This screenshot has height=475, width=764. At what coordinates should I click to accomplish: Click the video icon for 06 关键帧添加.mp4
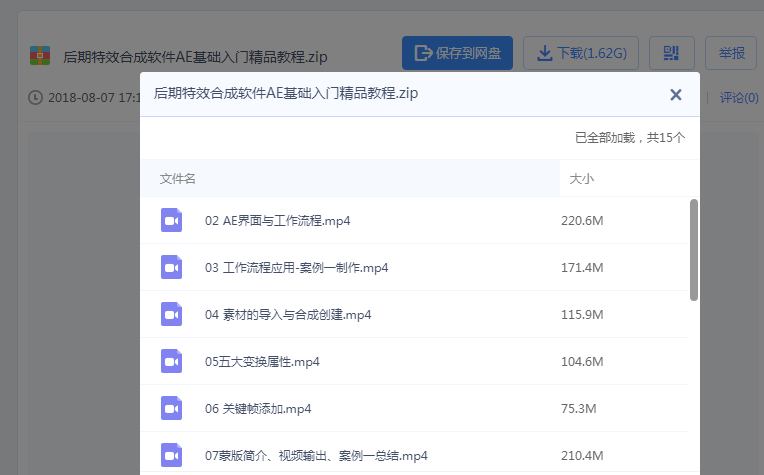pyautogui.click(x=172, y=408)
